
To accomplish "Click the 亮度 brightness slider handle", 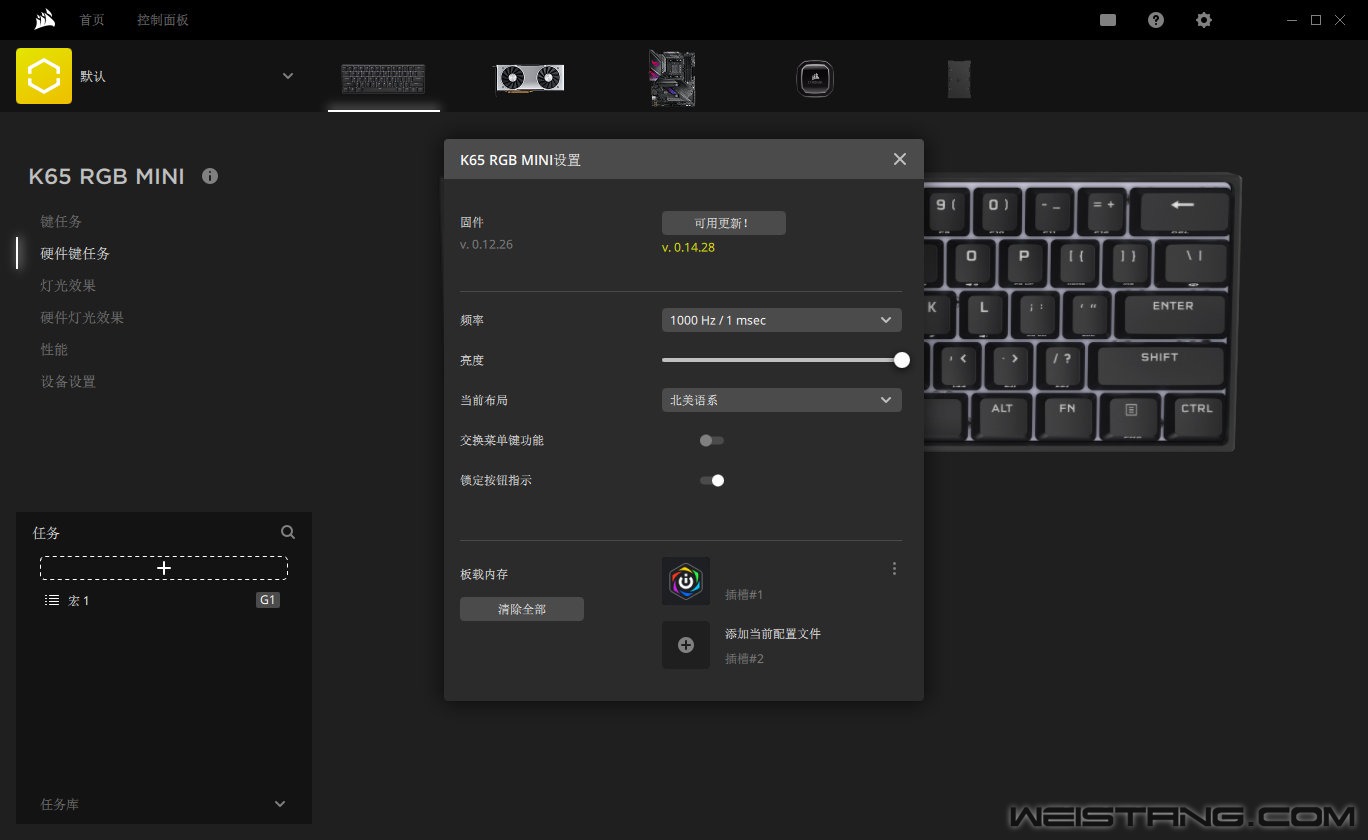I will click(x=902, y=360).
